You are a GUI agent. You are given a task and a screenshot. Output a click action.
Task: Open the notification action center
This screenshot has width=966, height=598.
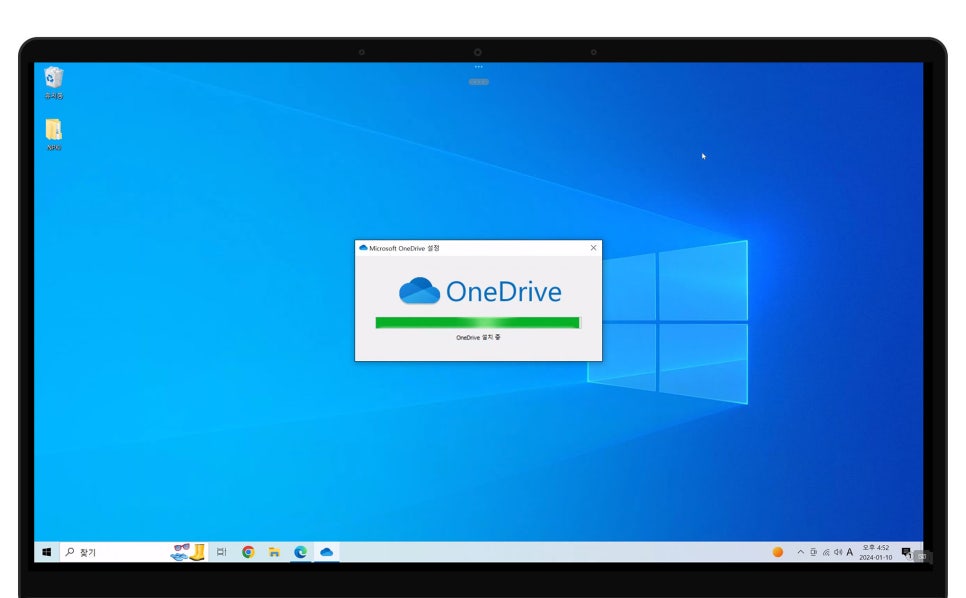pos(906,552)
